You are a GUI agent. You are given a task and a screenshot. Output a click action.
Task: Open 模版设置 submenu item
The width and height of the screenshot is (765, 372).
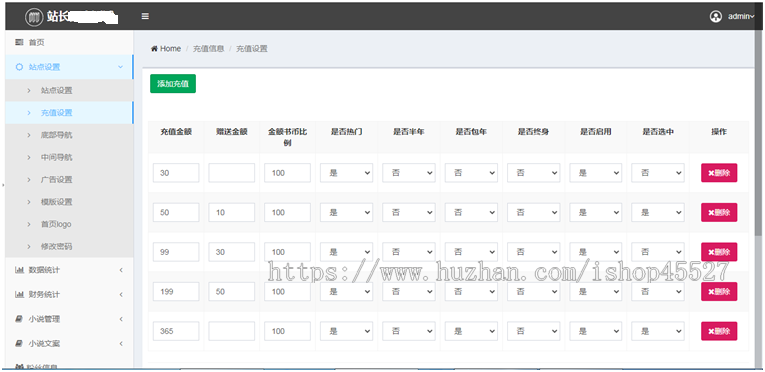tap(69, 202)
